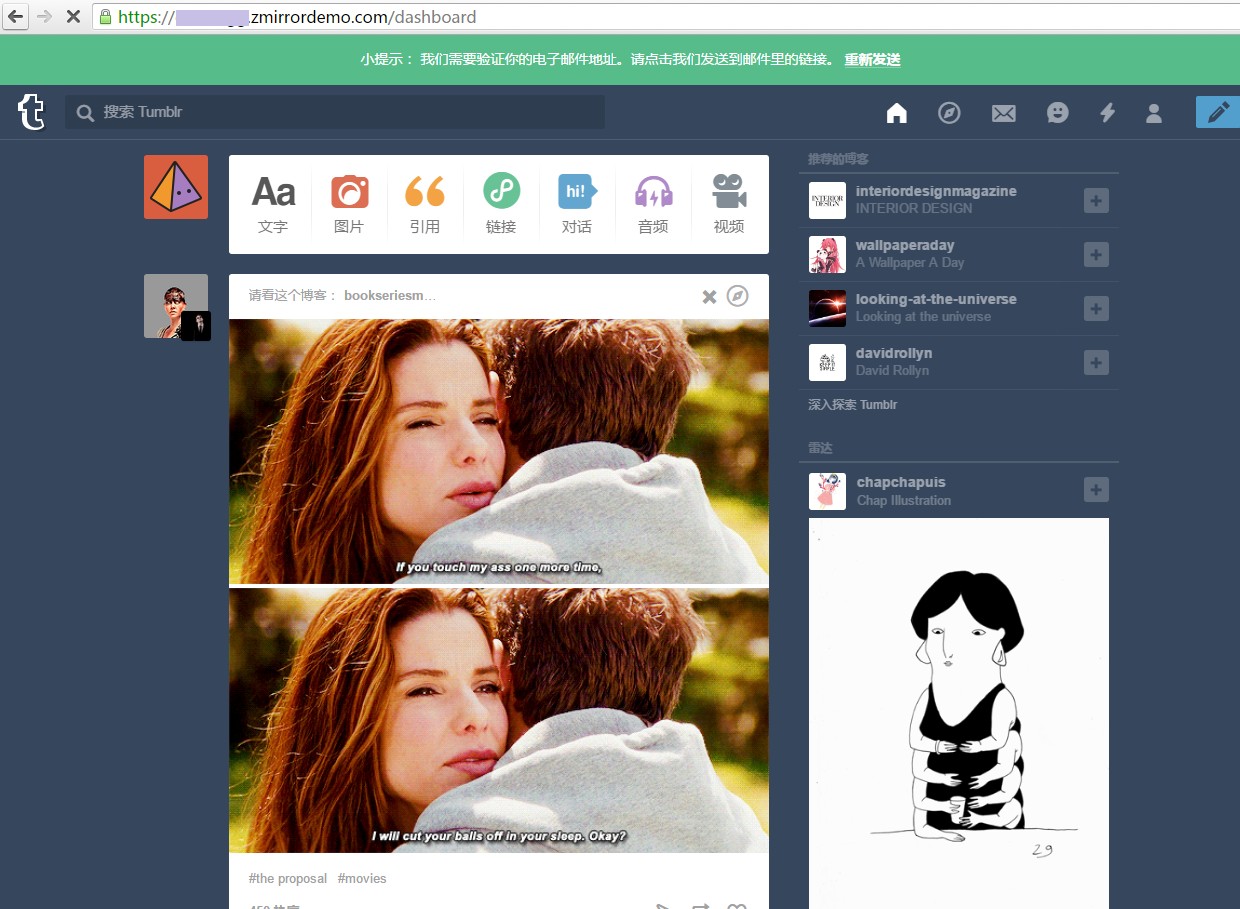Image resolution: width=1240 pixels, height=909 pixels.
Task: Click the #movies tag
Action: point(362,879)
